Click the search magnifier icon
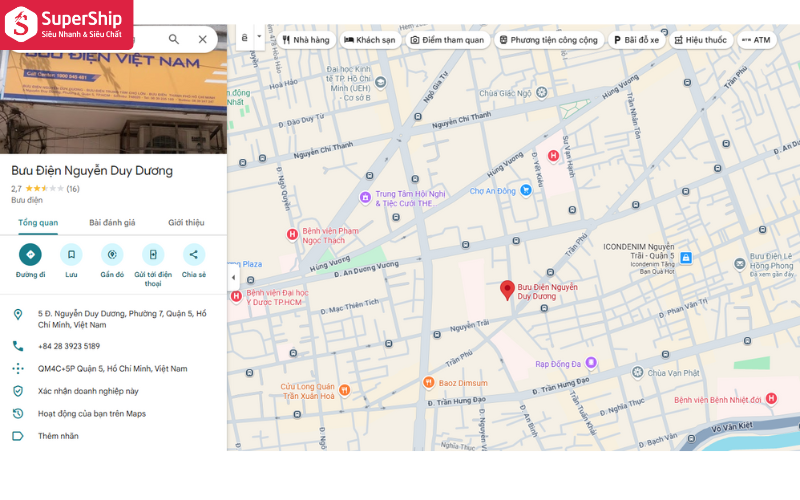Viewport: 800px width, 500px height. tap(173, 39)
